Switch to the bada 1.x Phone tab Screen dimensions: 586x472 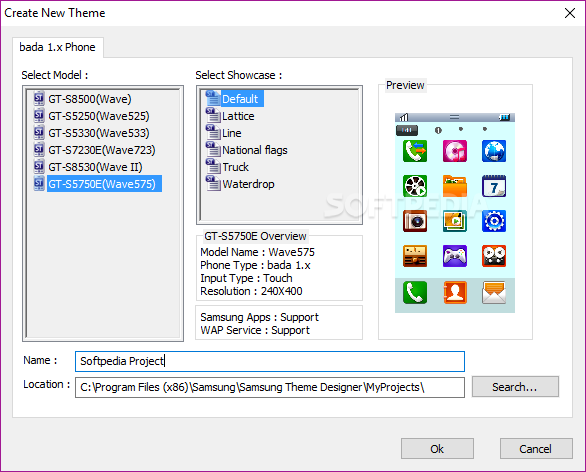tap(58, 47)
